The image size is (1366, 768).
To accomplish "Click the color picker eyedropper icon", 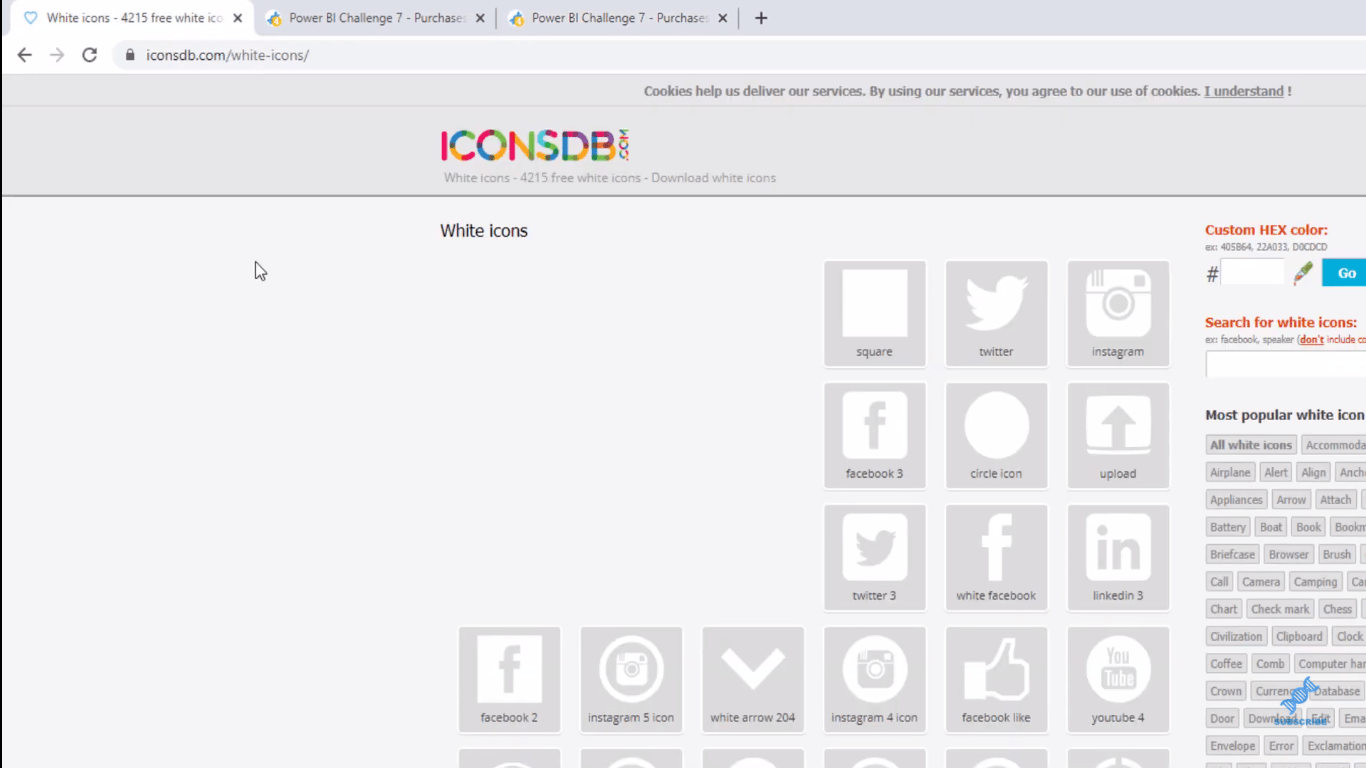I will (x=1303, y=273).
